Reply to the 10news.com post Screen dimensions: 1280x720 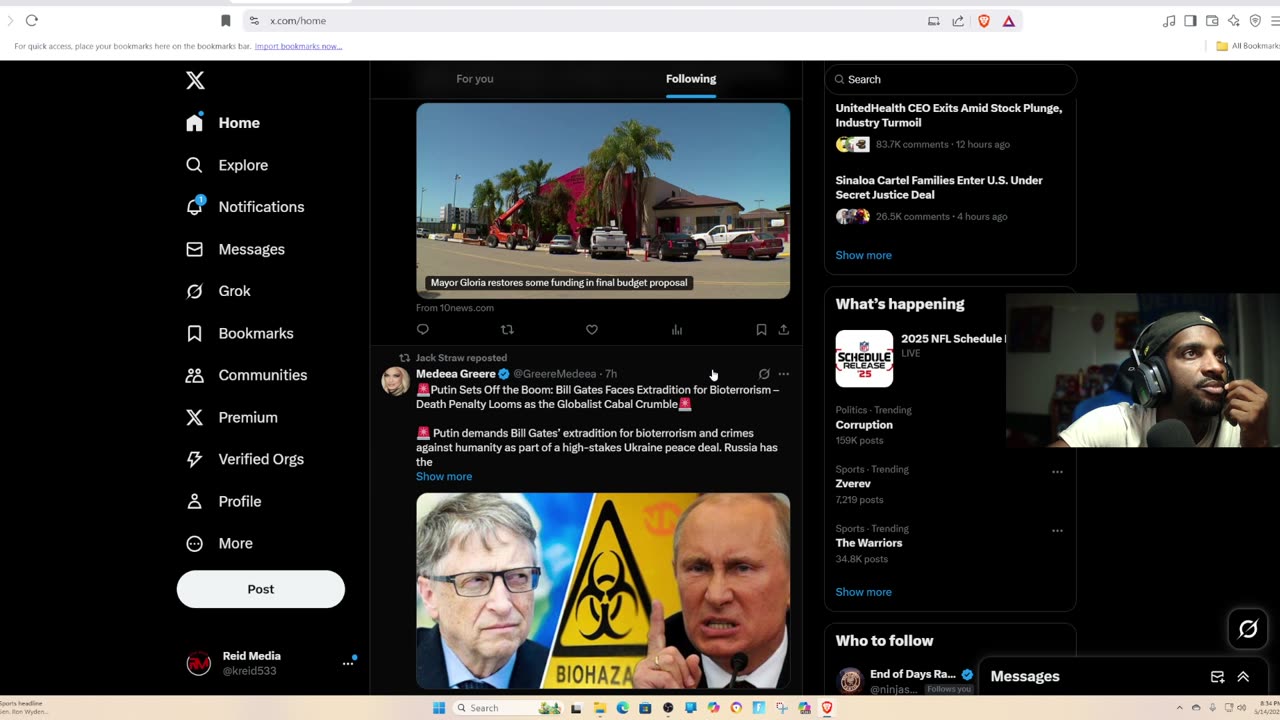(423, 329)
